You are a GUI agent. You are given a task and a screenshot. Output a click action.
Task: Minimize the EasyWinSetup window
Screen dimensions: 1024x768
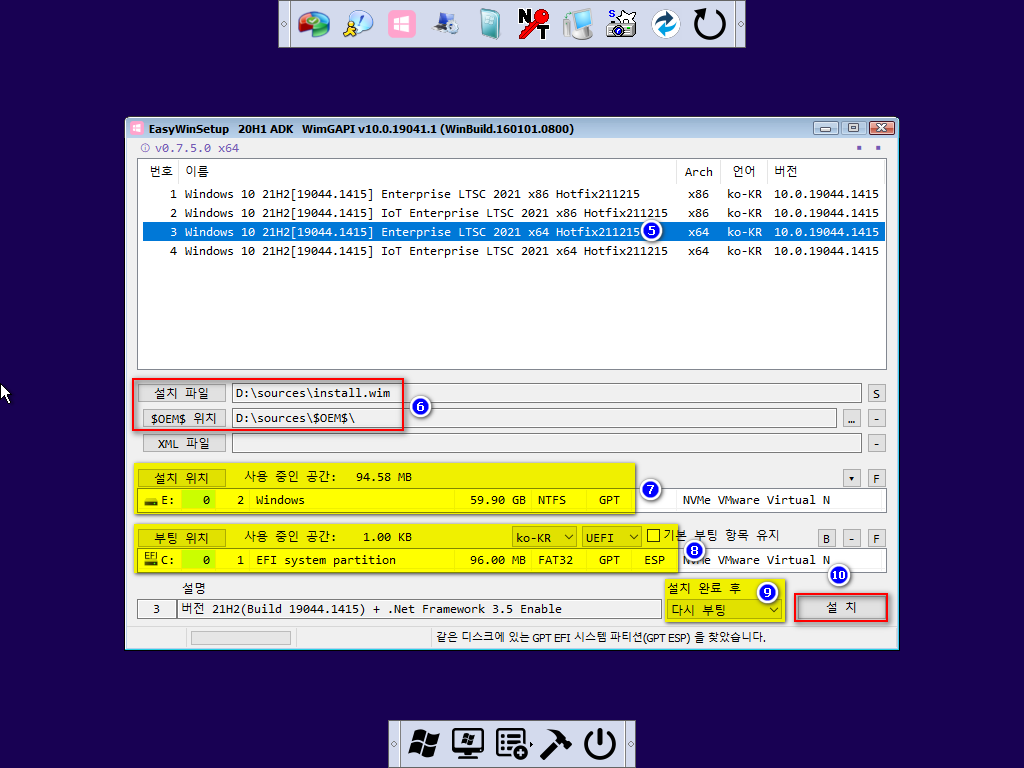825,128
